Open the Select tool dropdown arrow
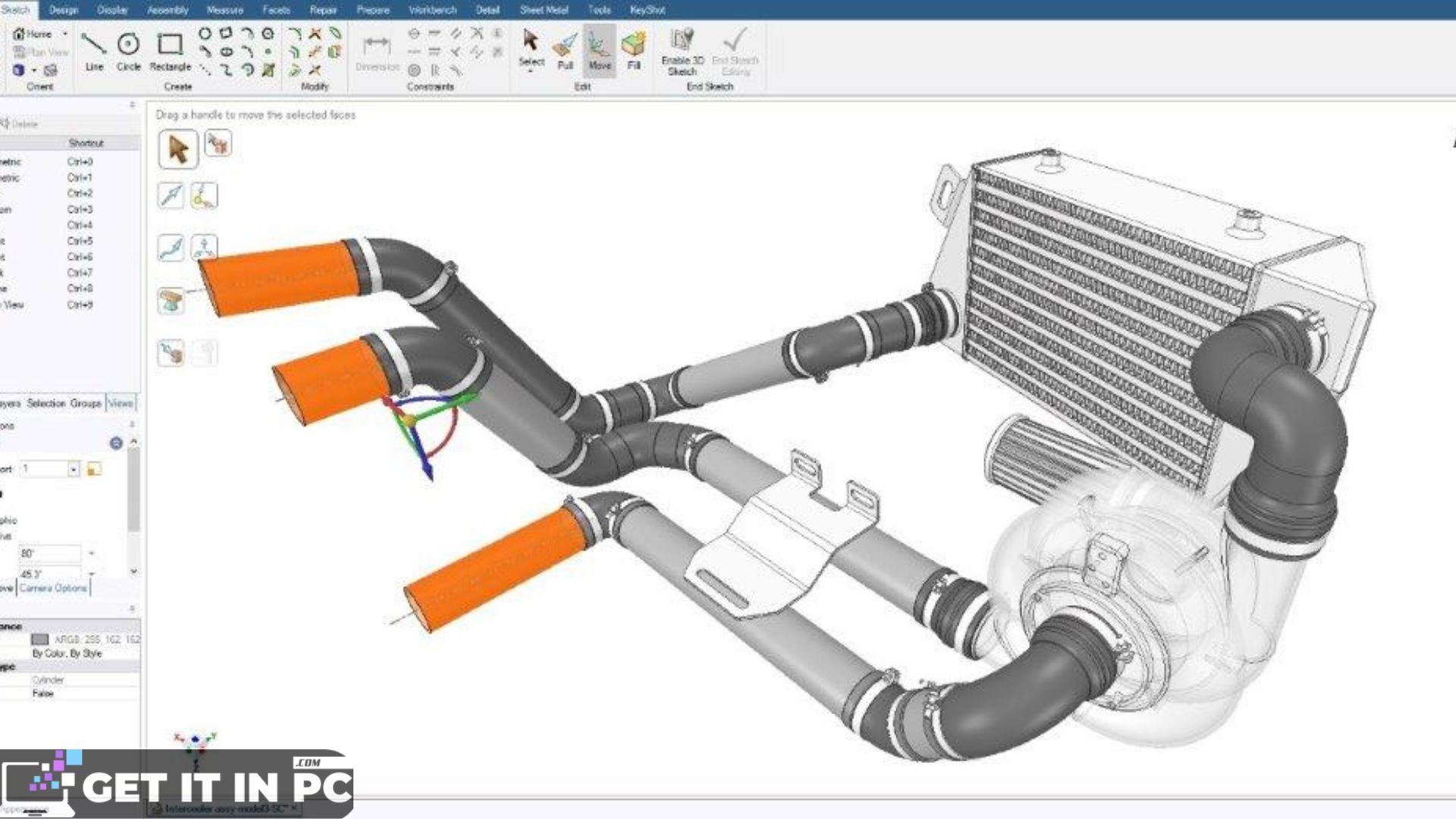The height and width of the screenshot is (819, 1456). tap(531, 71)
